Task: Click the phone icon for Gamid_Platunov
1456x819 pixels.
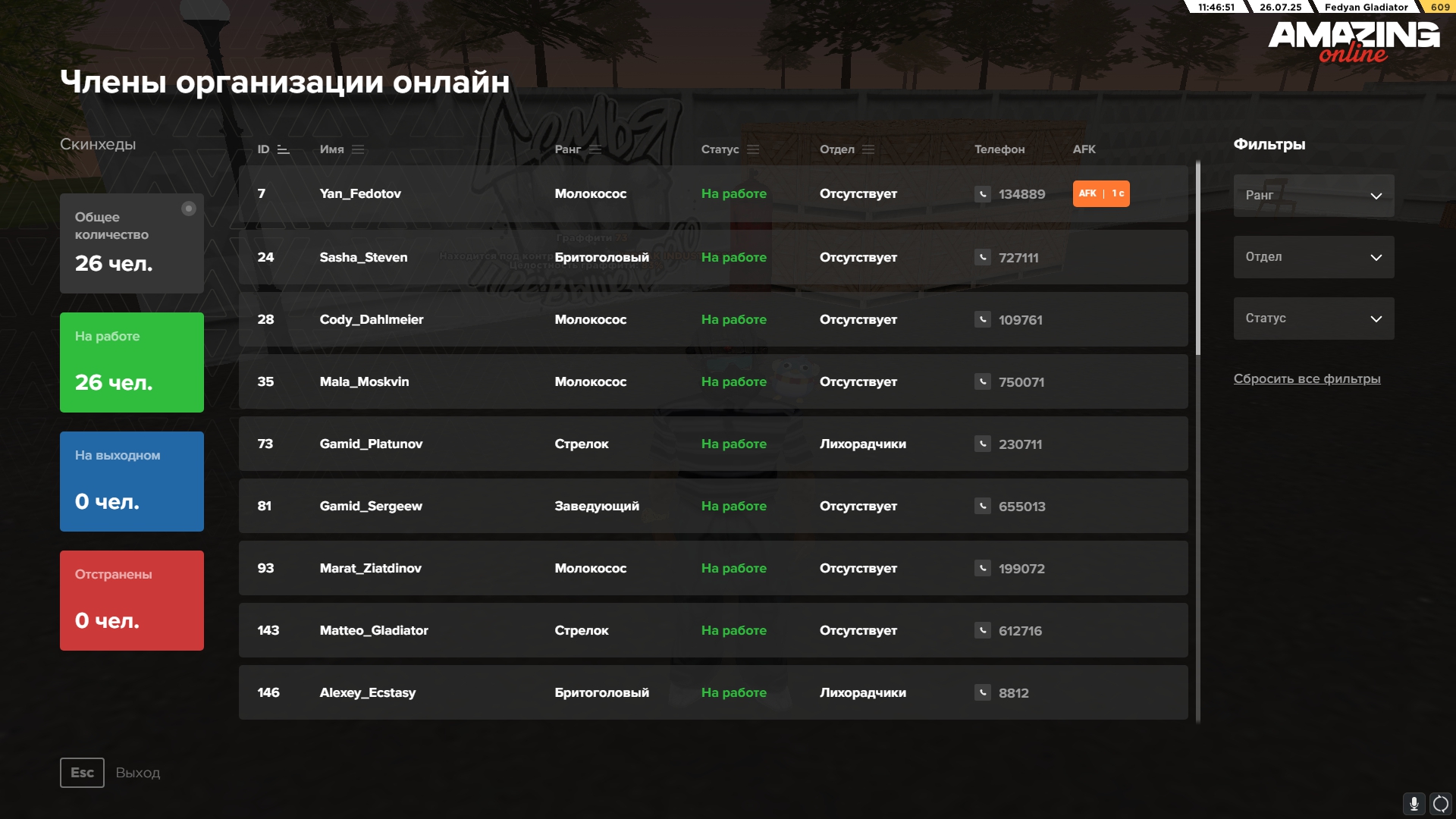Action: [x=983, y=444]
